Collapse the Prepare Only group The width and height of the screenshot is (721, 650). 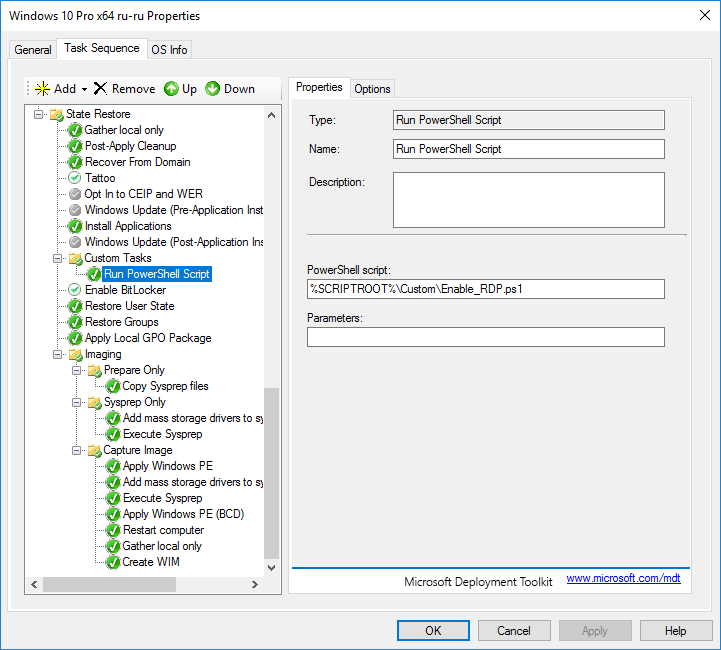coord(77,371)
